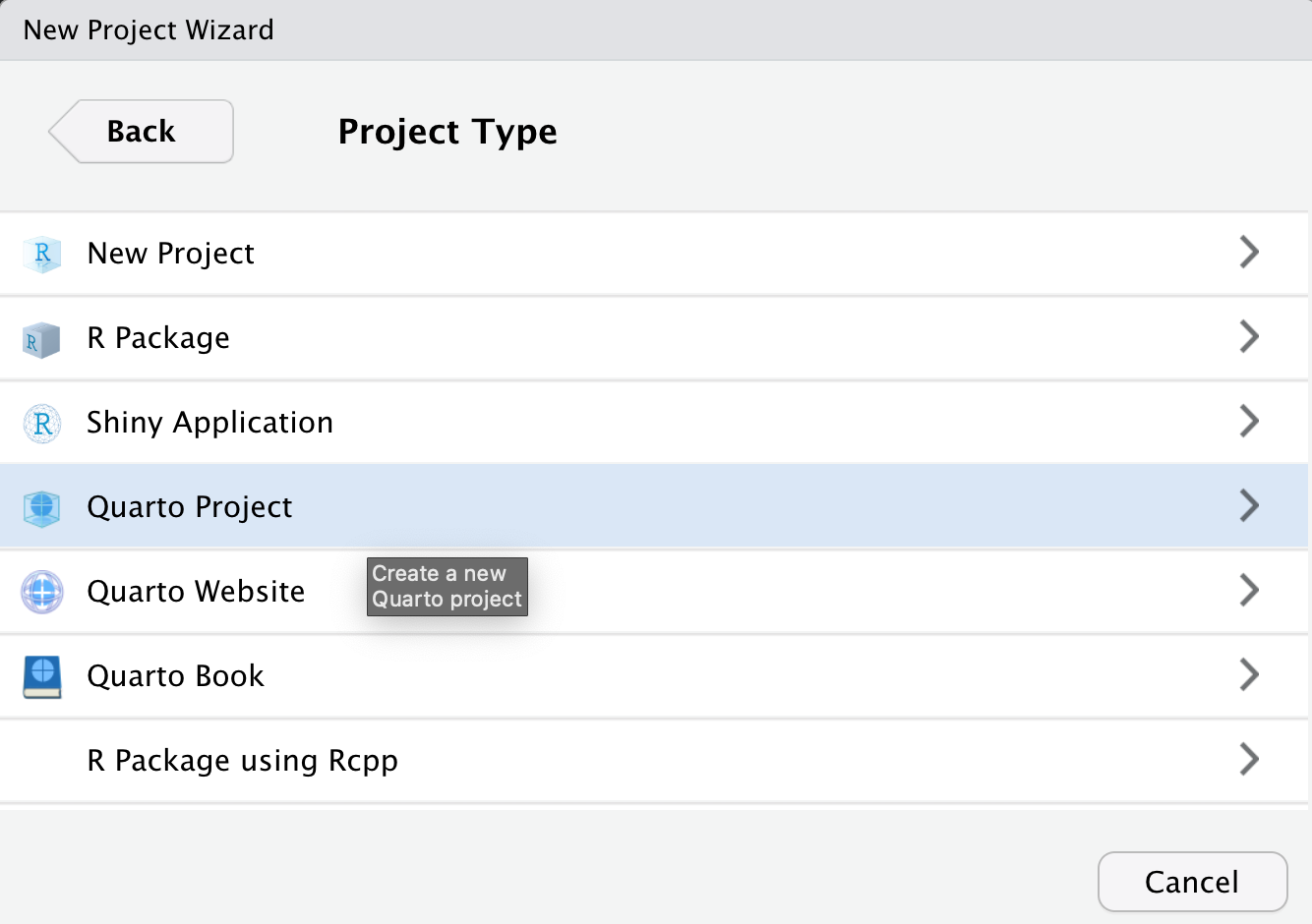Select the "R Package" label

pyautogui.click(x=158, y=338)
